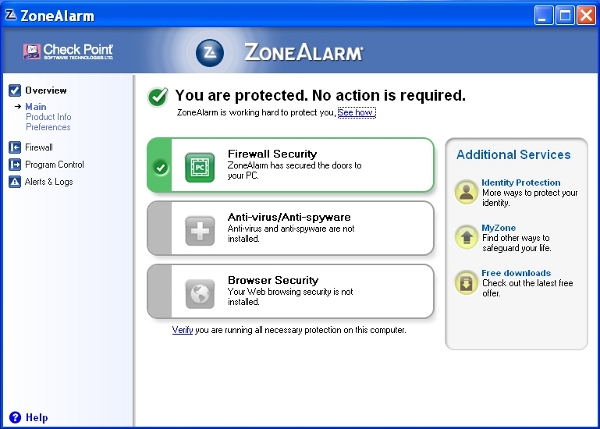Select Product Info under Overview
Image resolution: width=600 pixels, height=429 pixels.
pos(48,117)
